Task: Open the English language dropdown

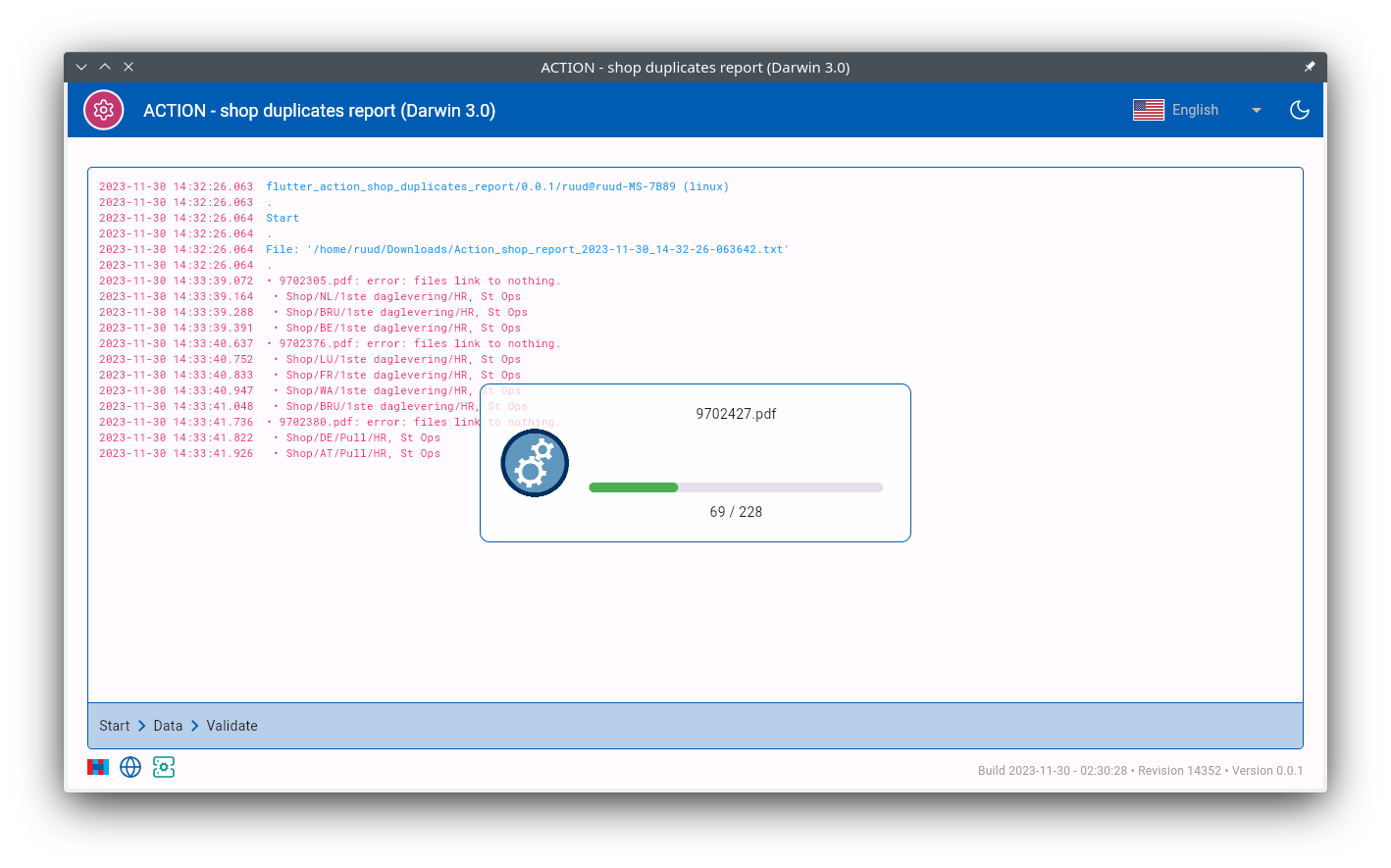Action: pyautogui.click(x=1195, y=110)
